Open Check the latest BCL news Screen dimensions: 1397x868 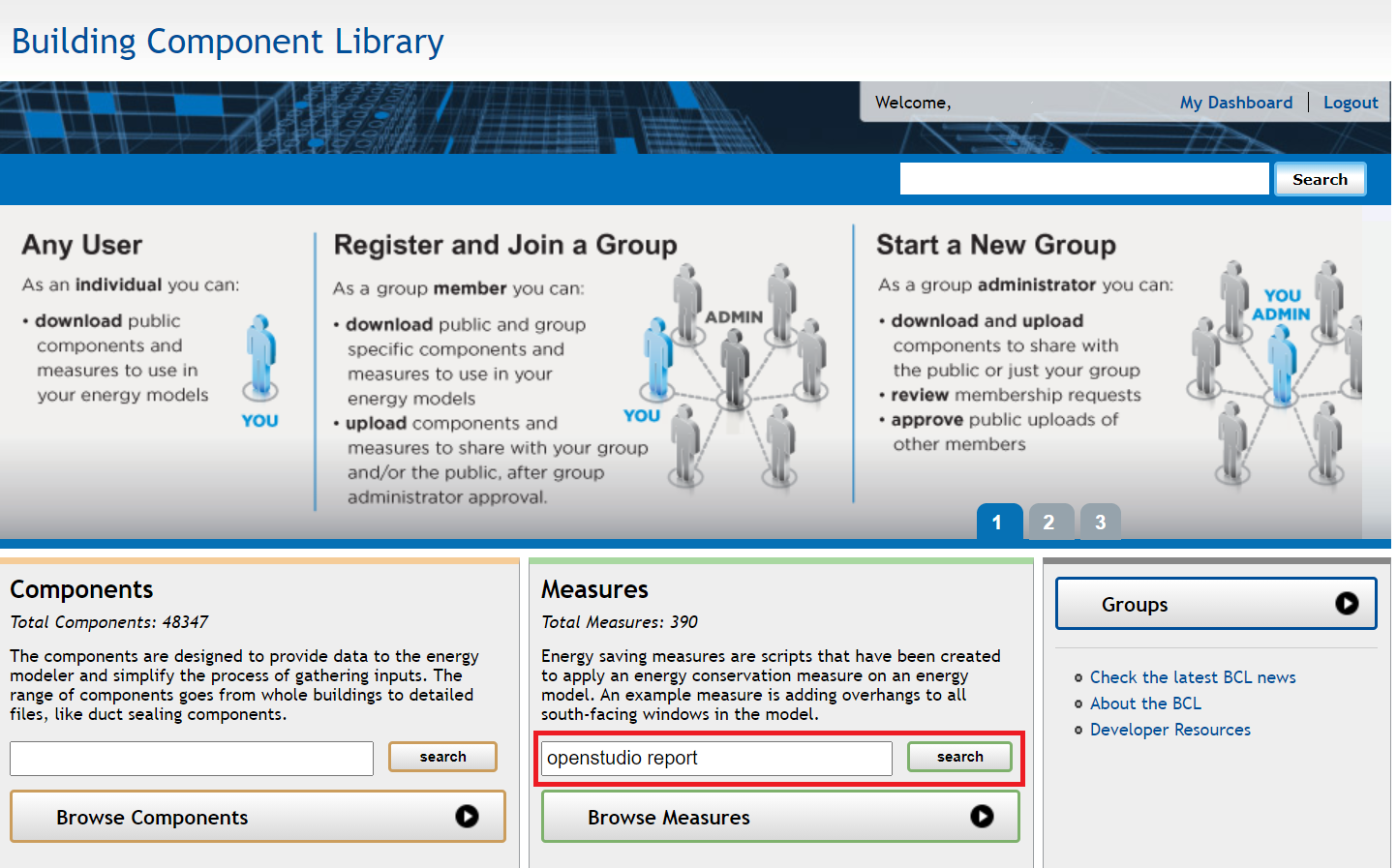point(1192,677)
